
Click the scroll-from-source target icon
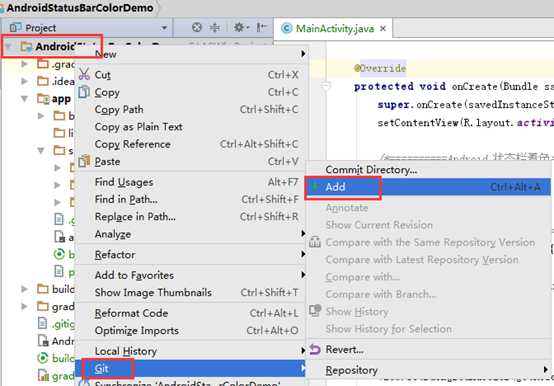pyautogui.click(x=196, y=27)
